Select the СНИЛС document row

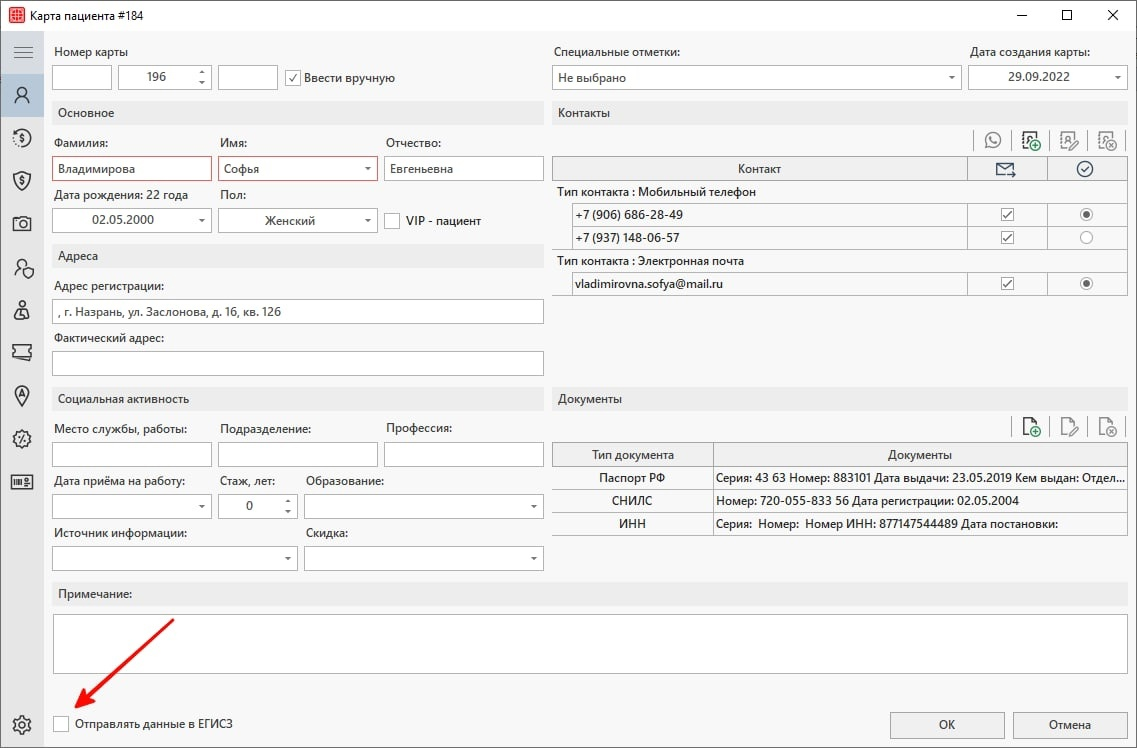click(x=840, y=501)
